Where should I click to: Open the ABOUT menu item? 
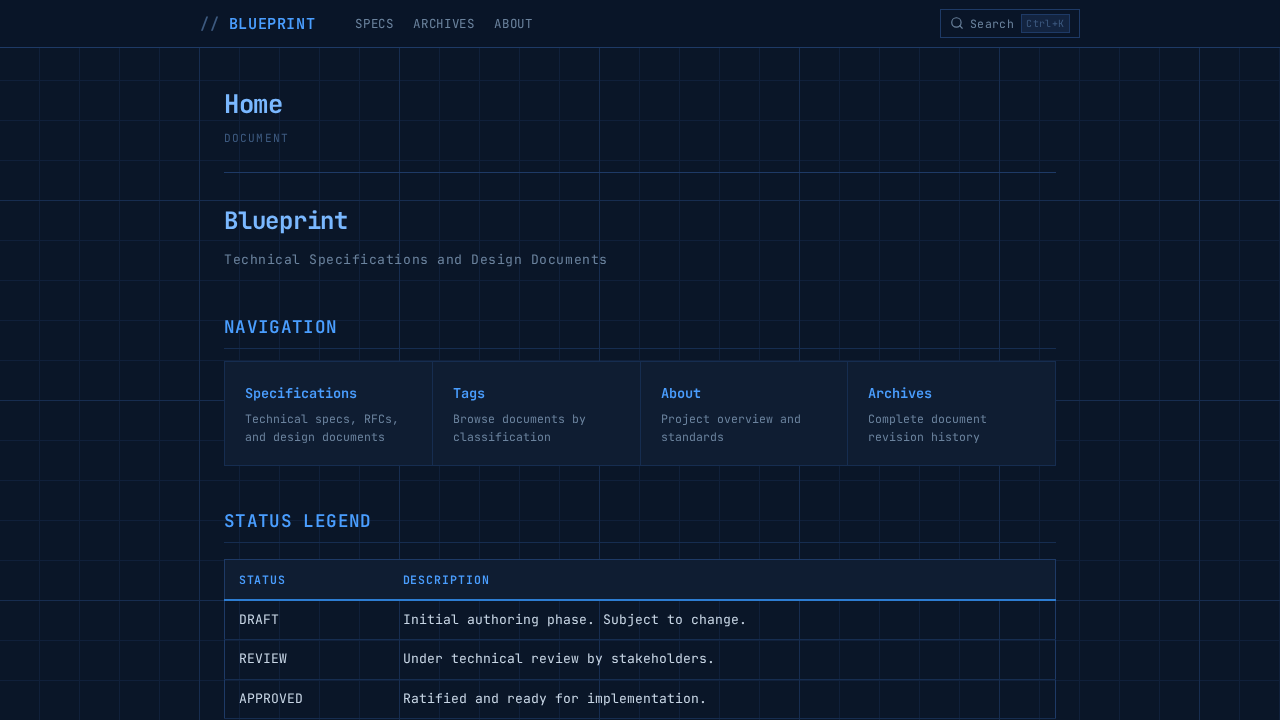pyautogui.click(x=513, y=23)
